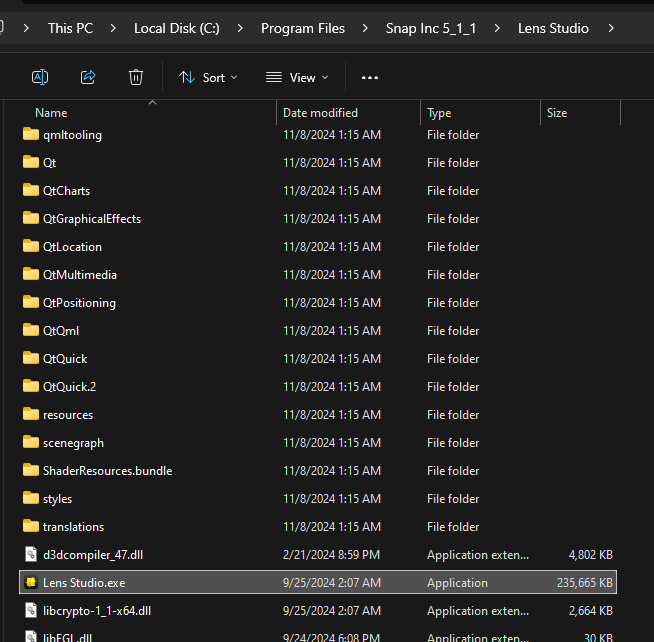Select the QtCharts folder icon

click(x=31, y=190)
